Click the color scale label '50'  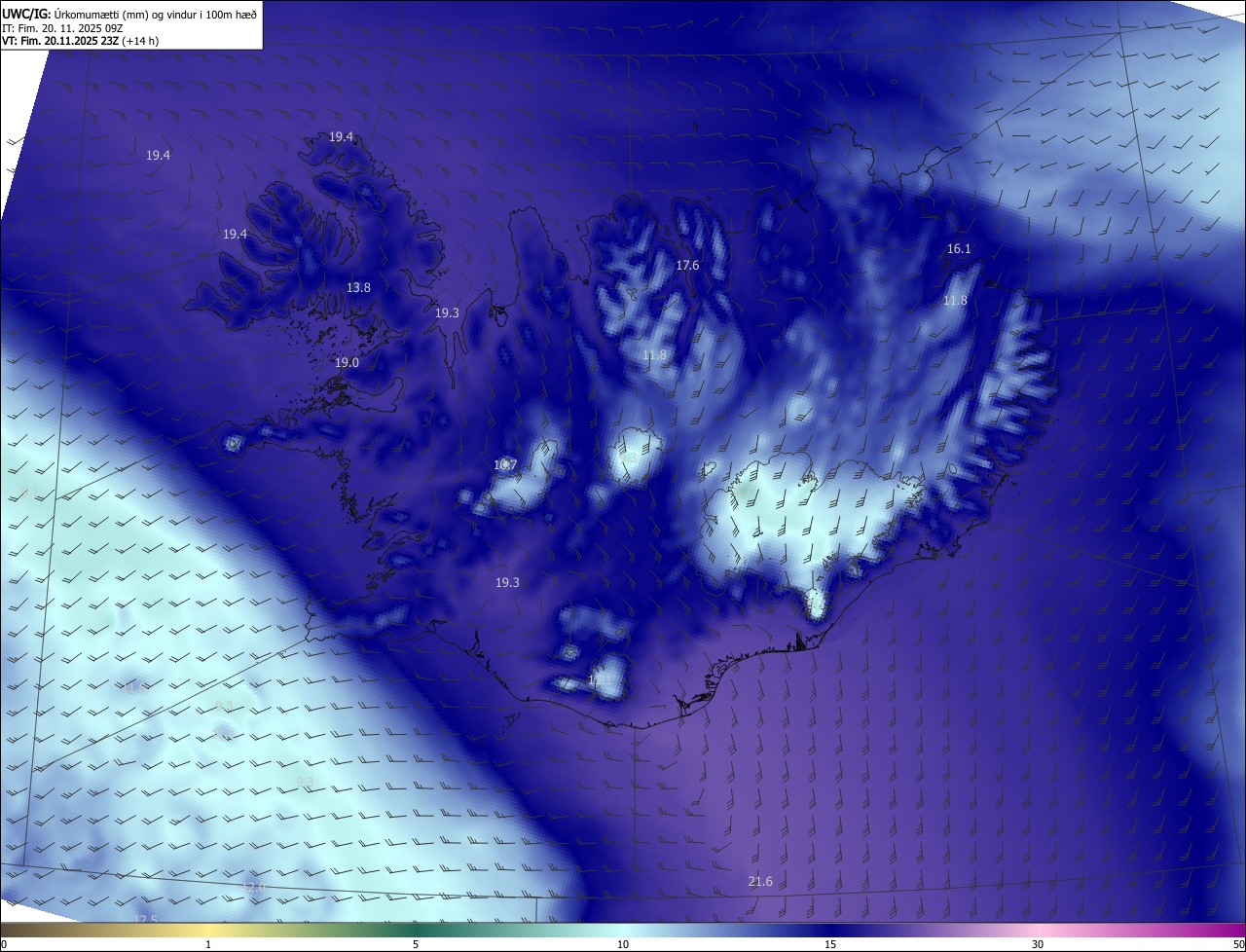pos(1238,944)
